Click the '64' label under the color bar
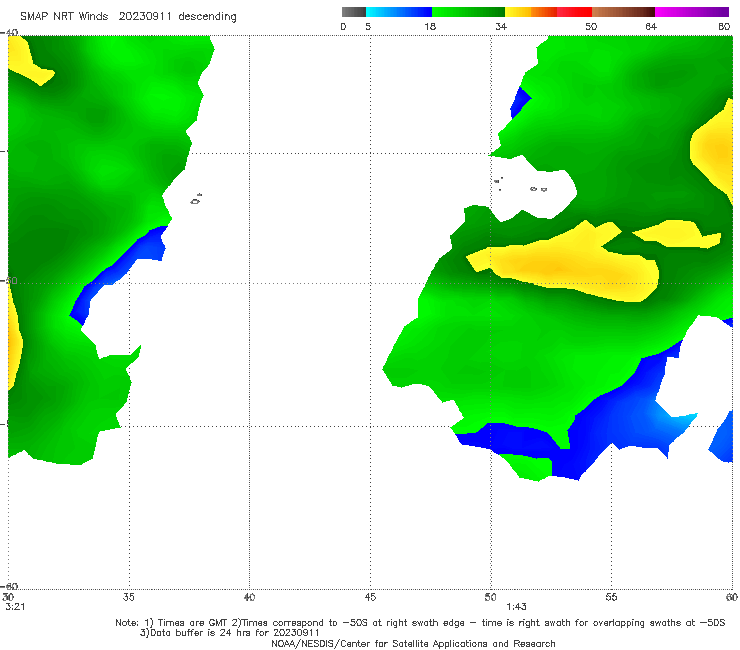Viewport: 740px width, 650px height. pyautogui.click(x=651, y=26)
